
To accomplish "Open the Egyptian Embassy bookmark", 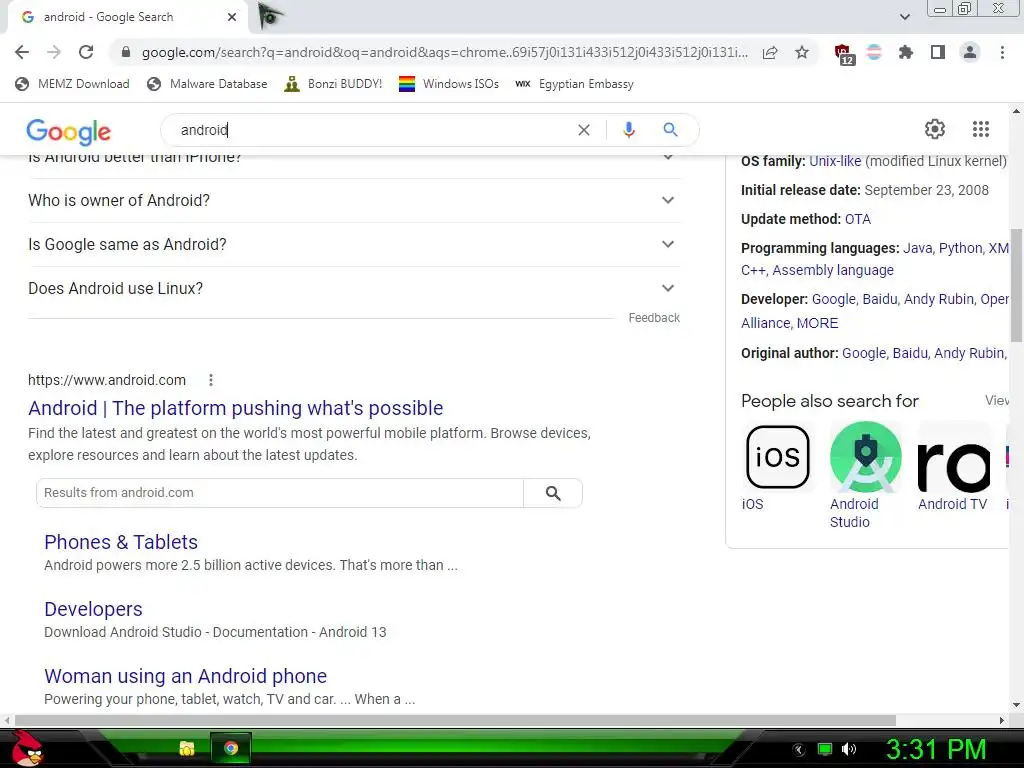I will click(x=575, y=84).
